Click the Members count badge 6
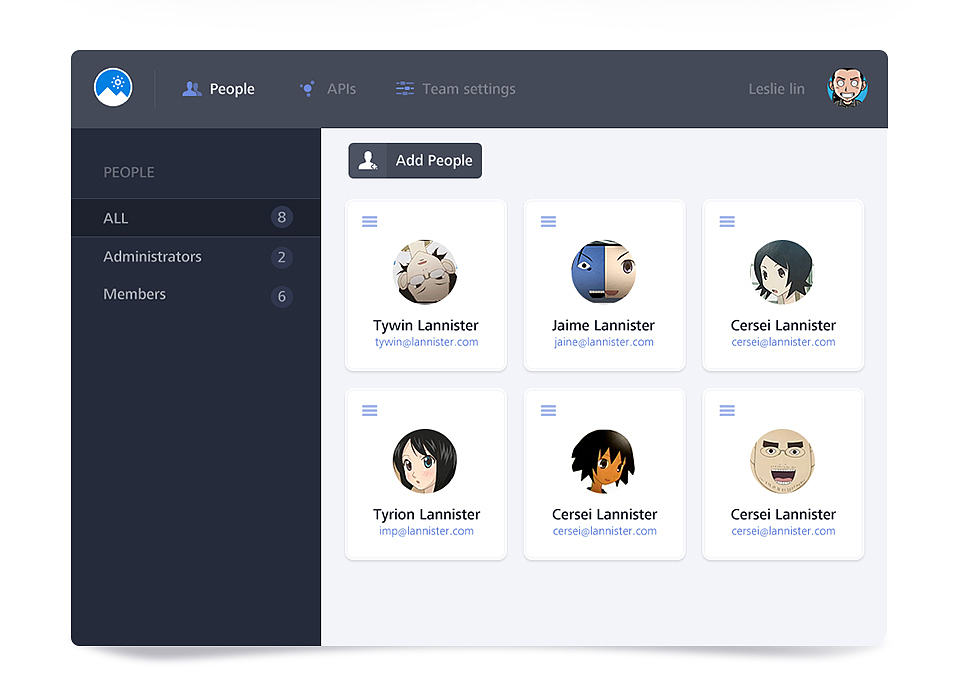The width and height of the screenshot is (960, 698). [x=282, y=296]
